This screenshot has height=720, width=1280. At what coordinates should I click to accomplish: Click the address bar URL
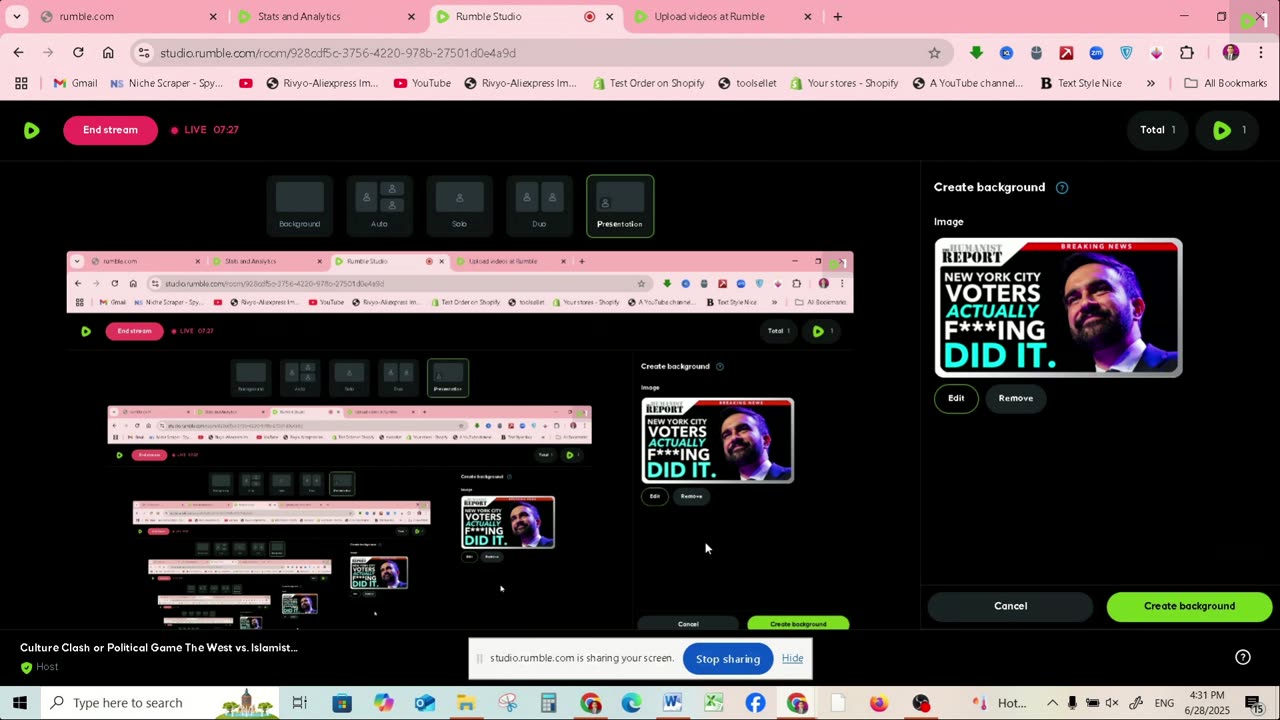338,53
